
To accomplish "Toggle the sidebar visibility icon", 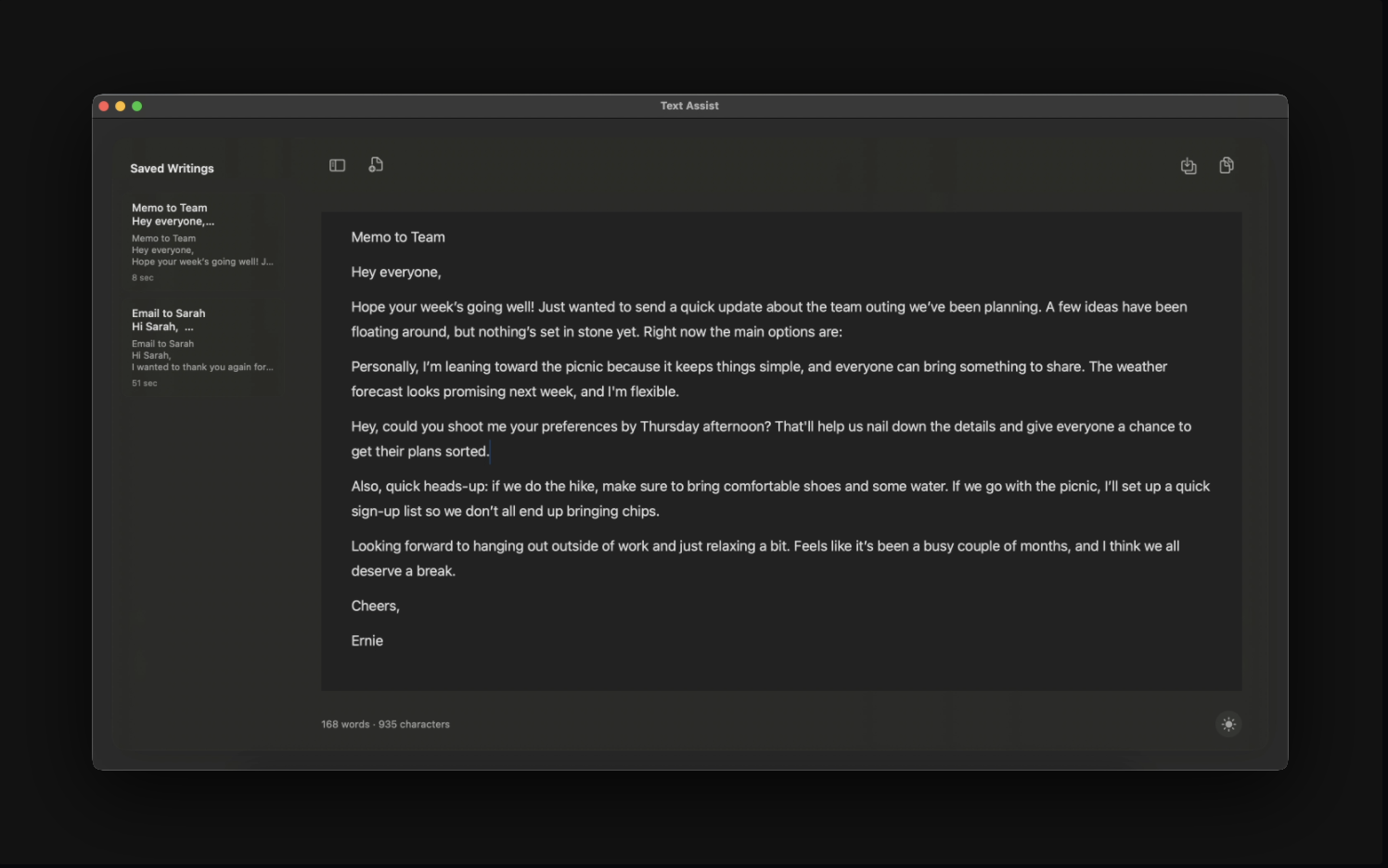I will (x=337, y=165).
